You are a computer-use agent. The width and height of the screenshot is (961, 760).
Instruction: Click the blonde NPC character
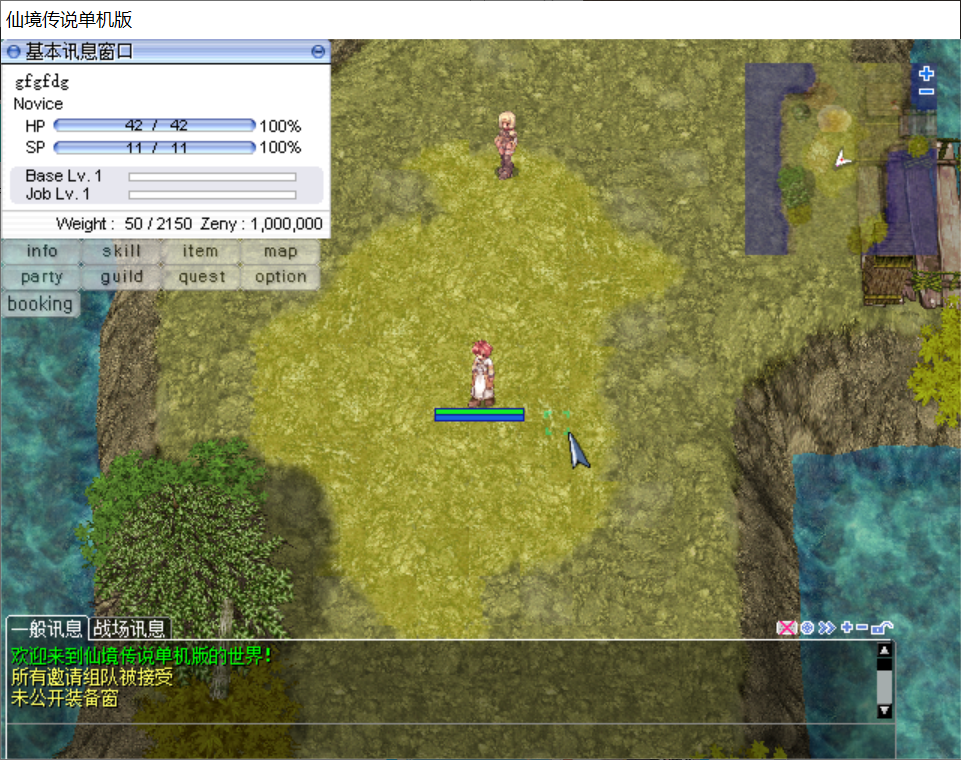click(x=506, y=145)
